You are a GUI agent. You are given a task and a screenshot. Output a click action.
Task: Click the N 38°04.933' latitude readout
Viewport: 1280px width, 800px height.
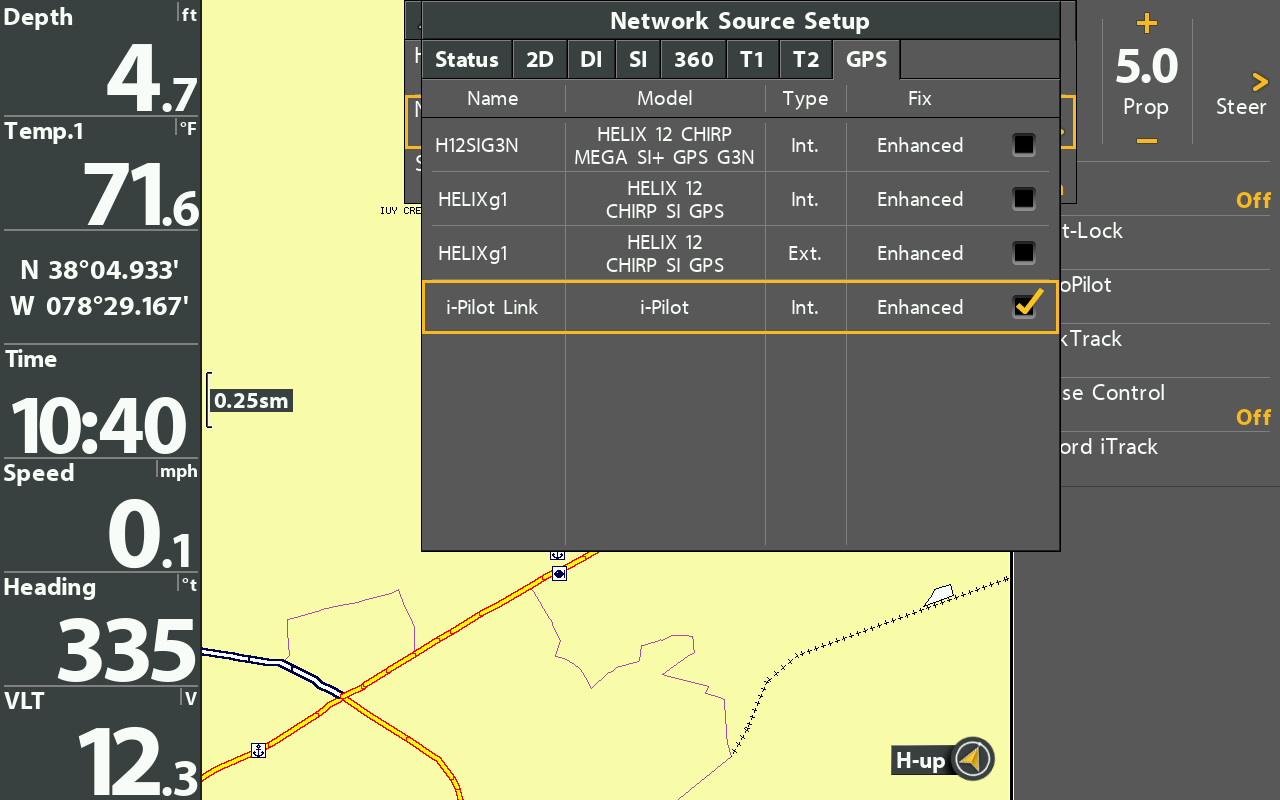(100, 270)
